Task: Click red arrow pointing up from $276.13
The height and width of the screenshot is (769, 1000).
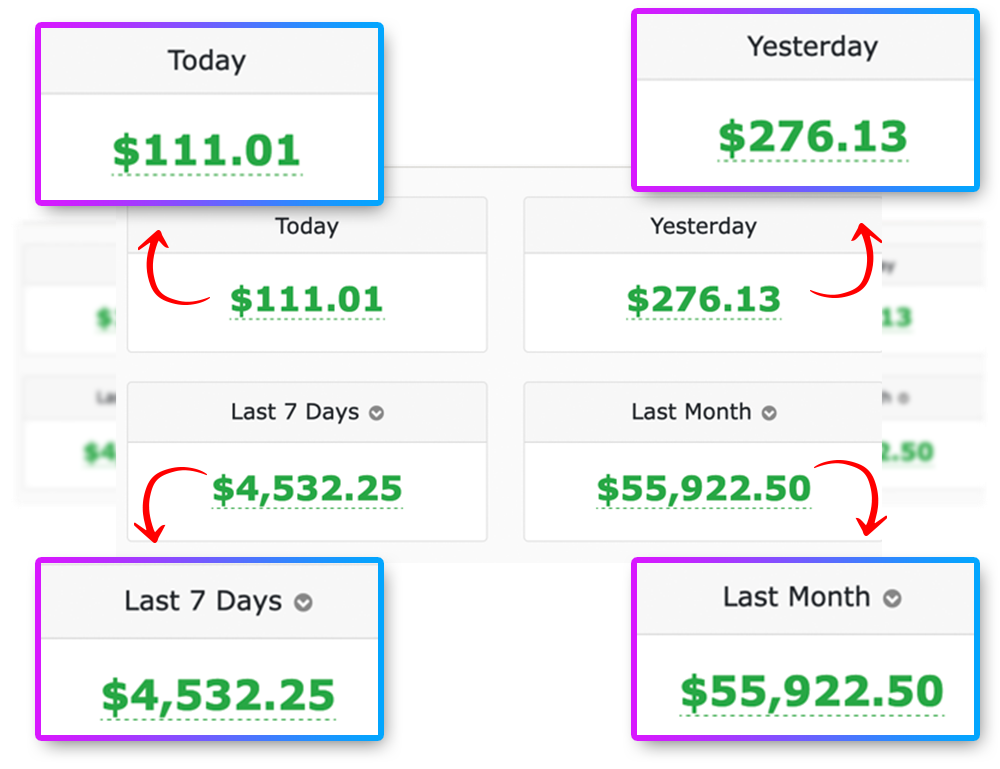Action: 852,265
